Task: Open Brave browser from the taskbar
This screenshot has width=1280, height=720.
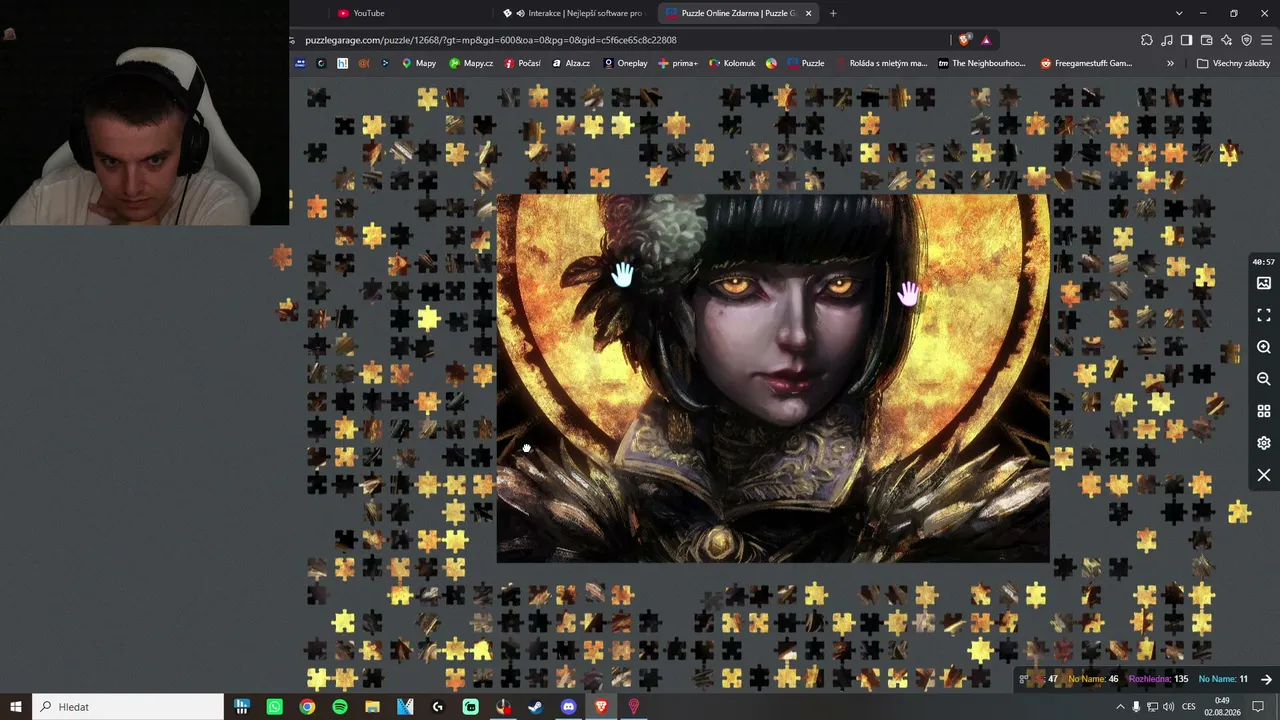Action: coord(601,707)
